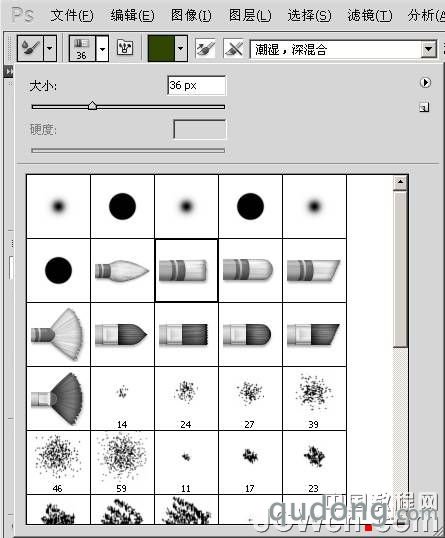The width and height of the screenshot is (445, 538).
Task: Select the highlighted round blunt bristle brush
Action: [x=186, y=270]
